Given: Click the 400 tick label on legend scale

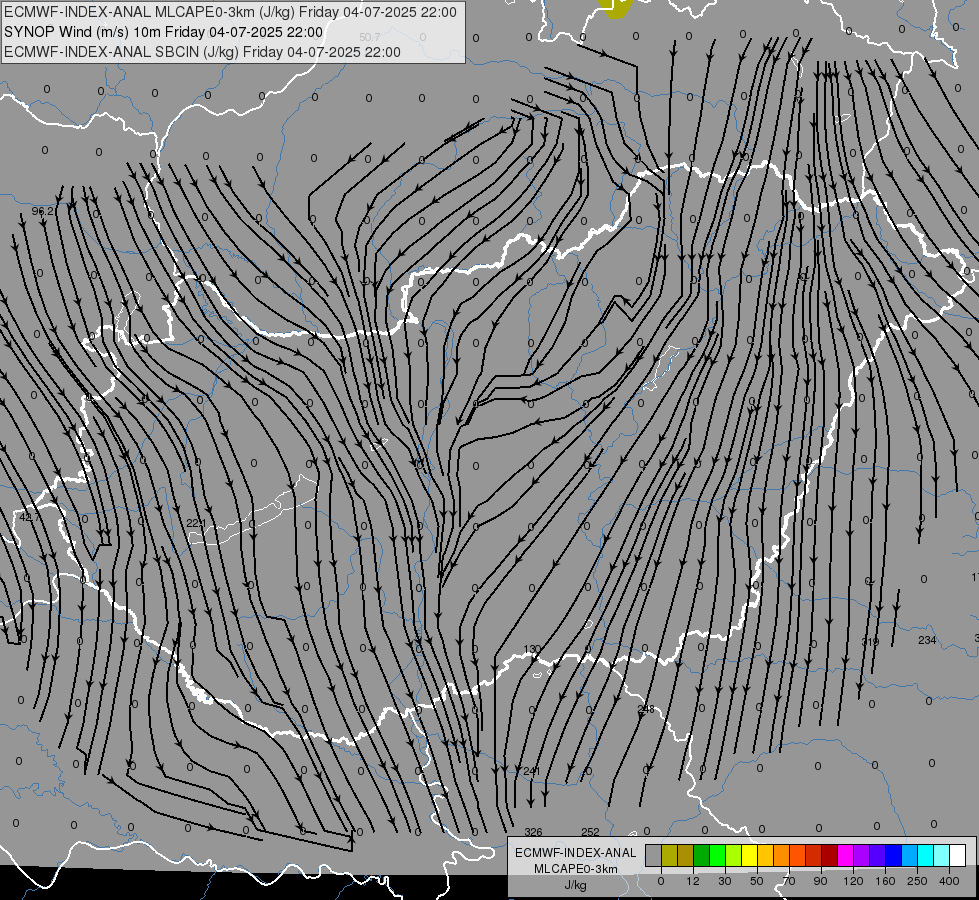Looking at the screenshot, I should pyautogui.click(x=949, y=881).
